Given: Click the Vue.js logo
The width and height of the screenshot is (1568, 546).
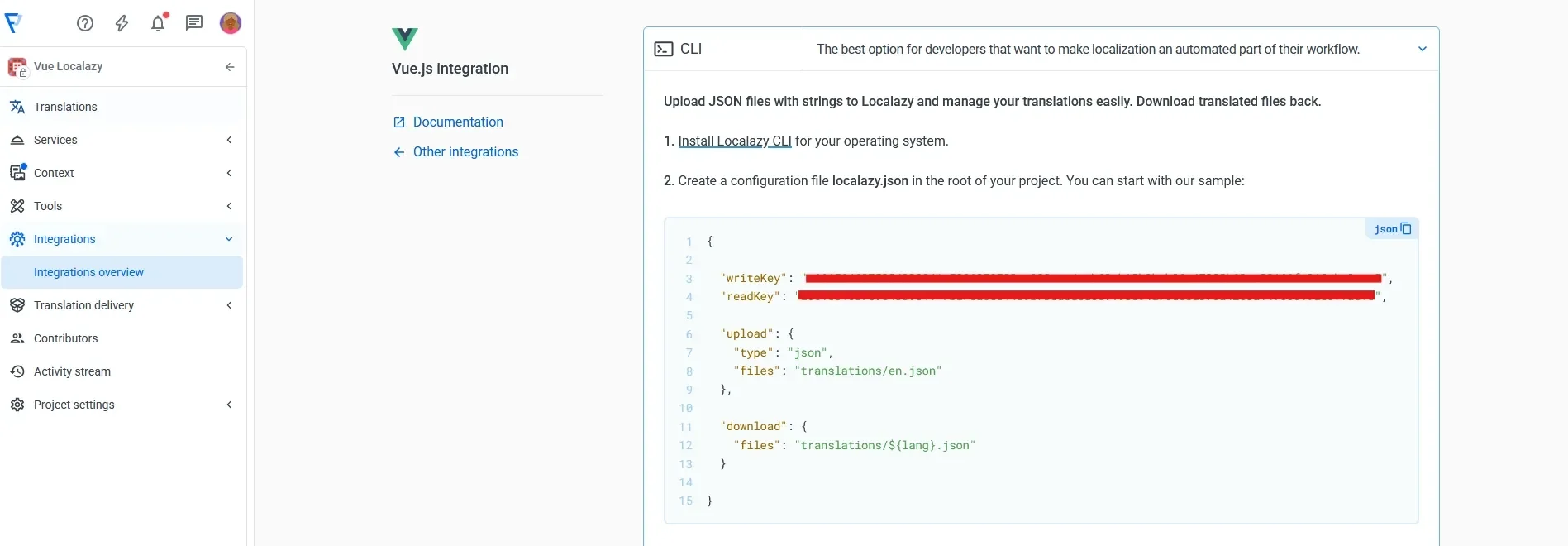Looking at the screenshot, I should pyautogui.click(x=405, y=39).
